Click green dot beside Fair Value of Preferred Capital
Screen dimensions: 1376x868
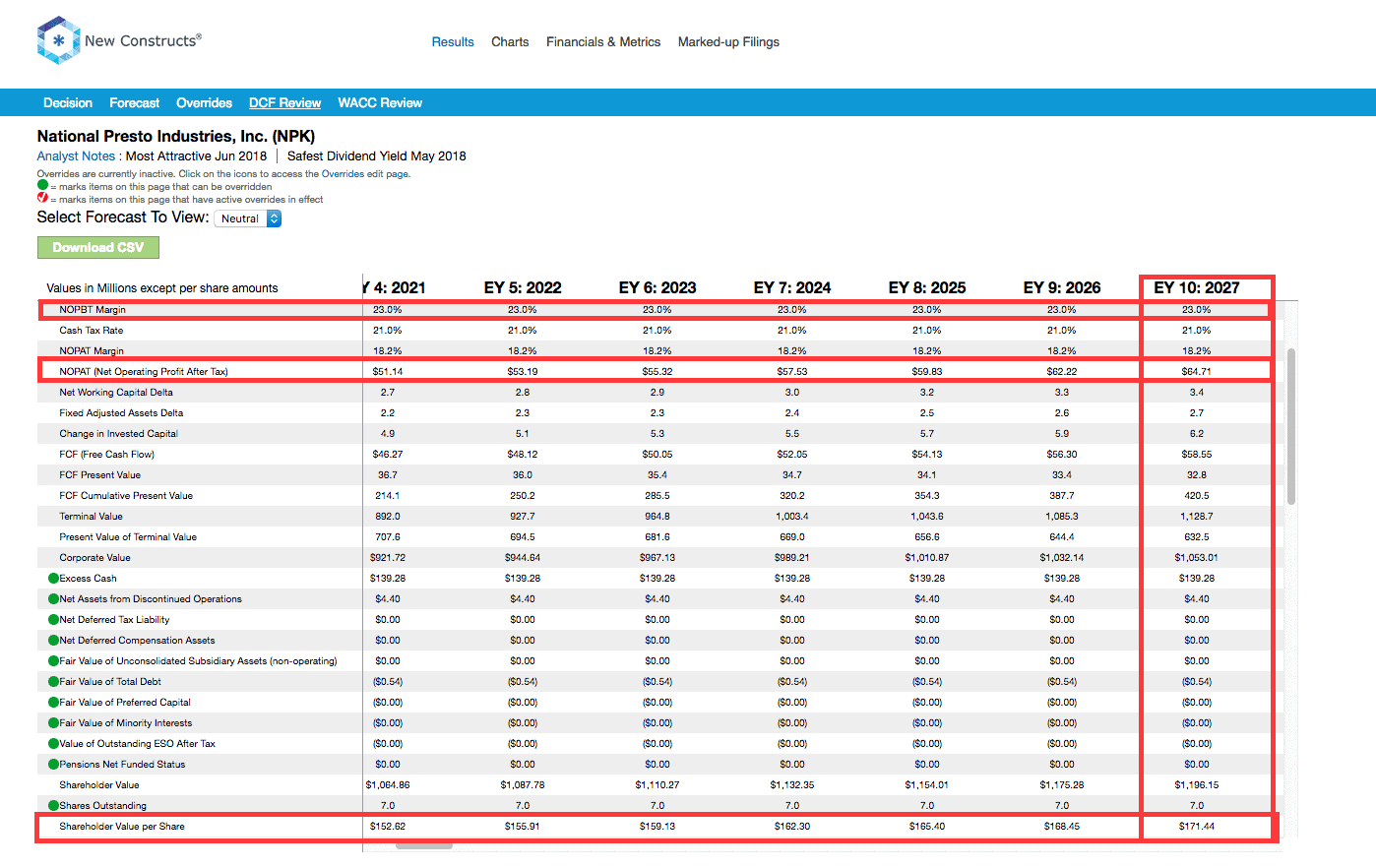[53, 703]
